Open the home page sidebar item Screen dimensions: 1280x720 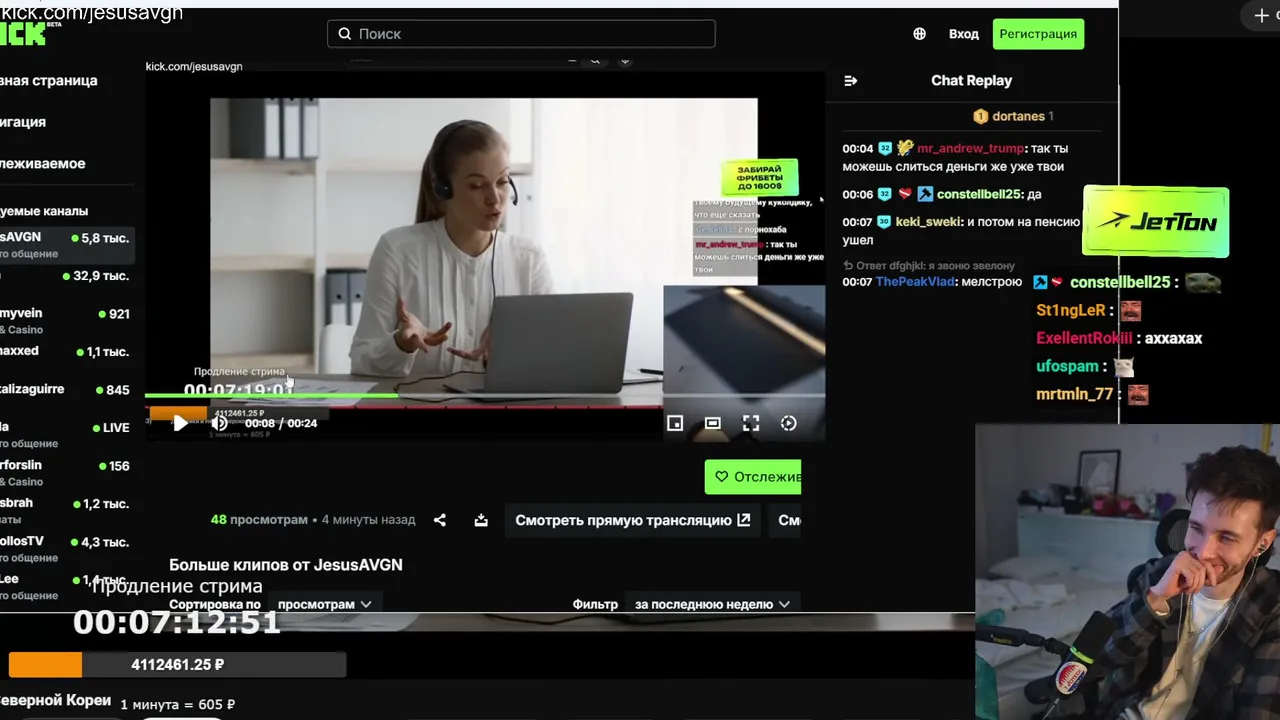[49, 80]
